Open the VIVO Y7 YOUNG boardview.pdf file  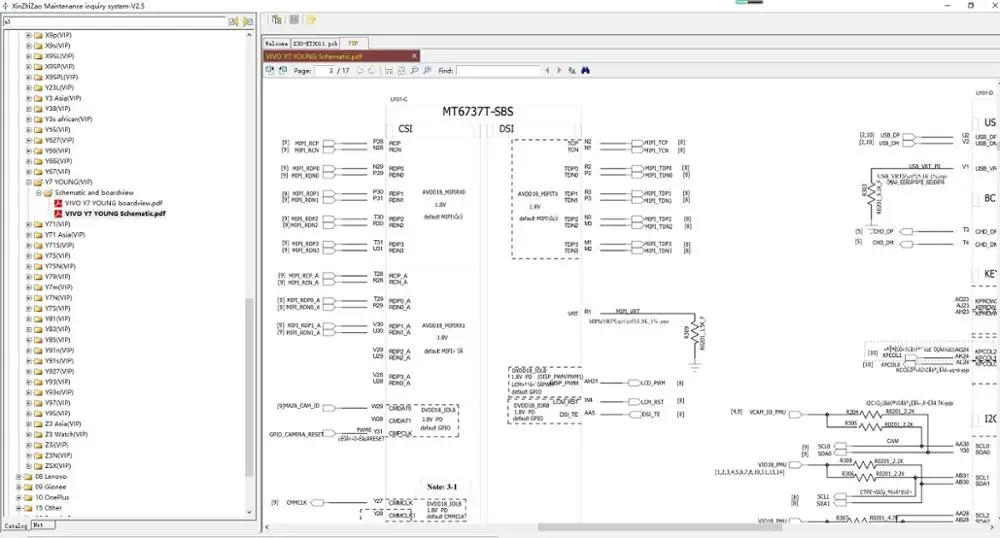click(114, 203)
